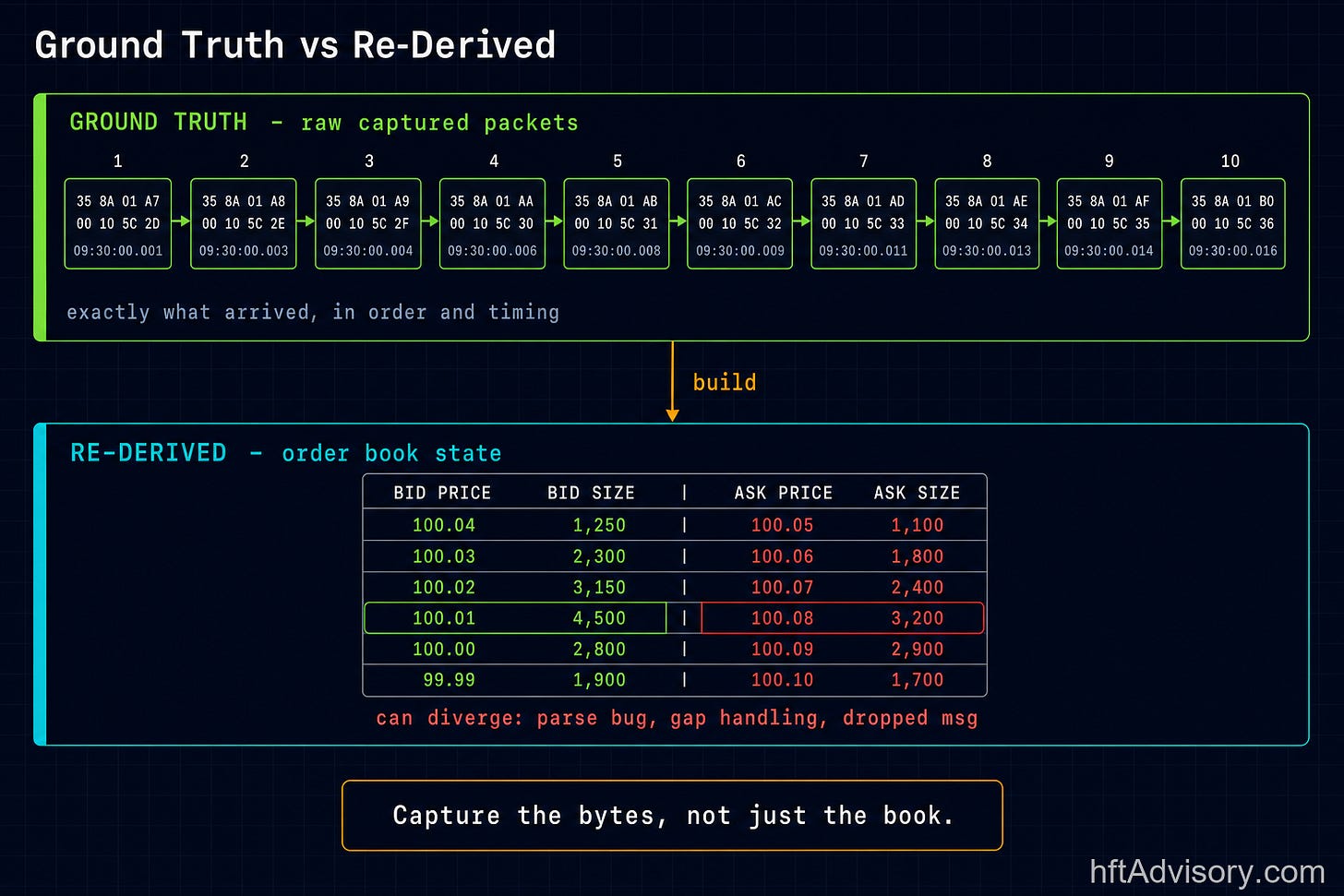Click hex bytes "35 8A 01 A7"
Screen dimensions: 1344x896
118,201
